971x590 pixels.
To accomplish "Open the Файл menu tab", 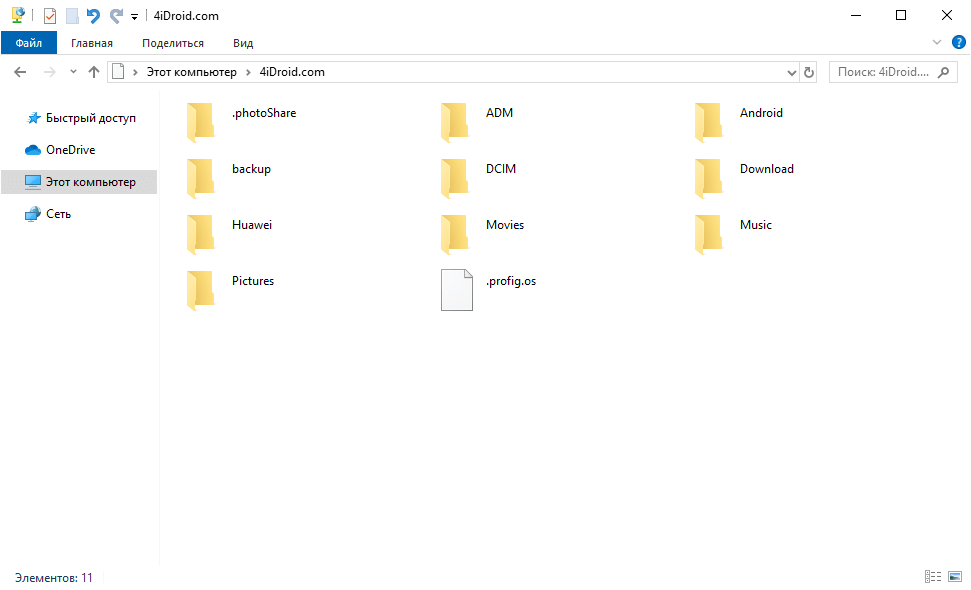I will pyautogui.click(x=29, y=43).
